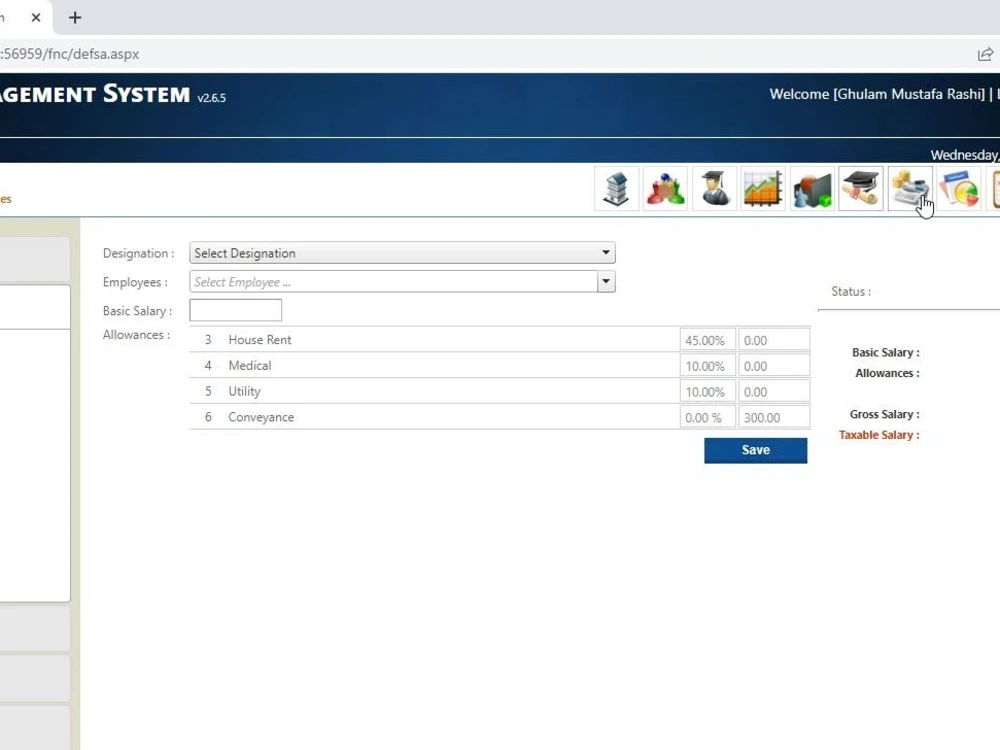Click the Save button
The image size is (1000, 750).
click(x=755, y=450)
